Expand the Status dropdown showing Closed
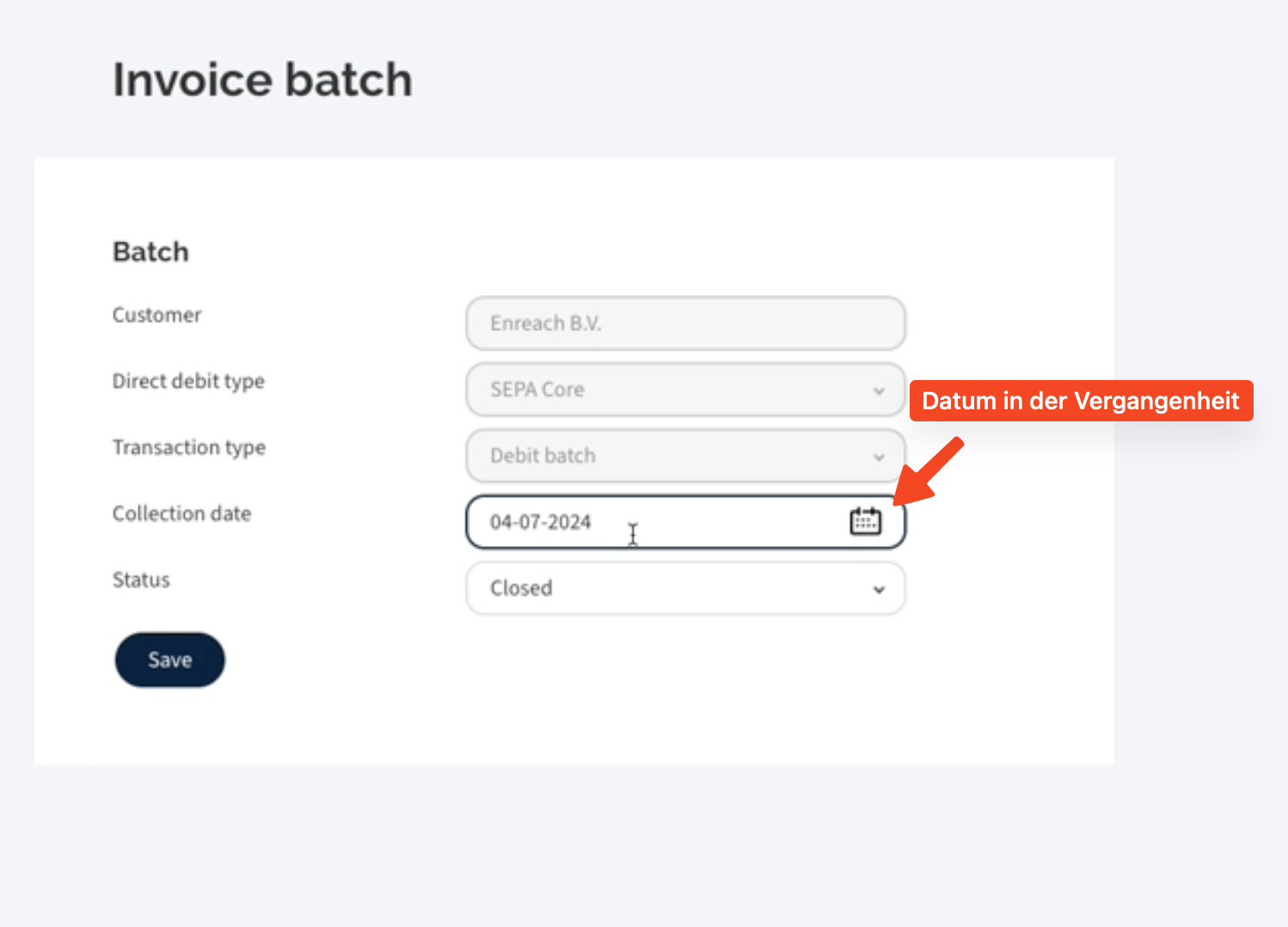Viewport: 1288px width, 927px height. coord(684,588)
